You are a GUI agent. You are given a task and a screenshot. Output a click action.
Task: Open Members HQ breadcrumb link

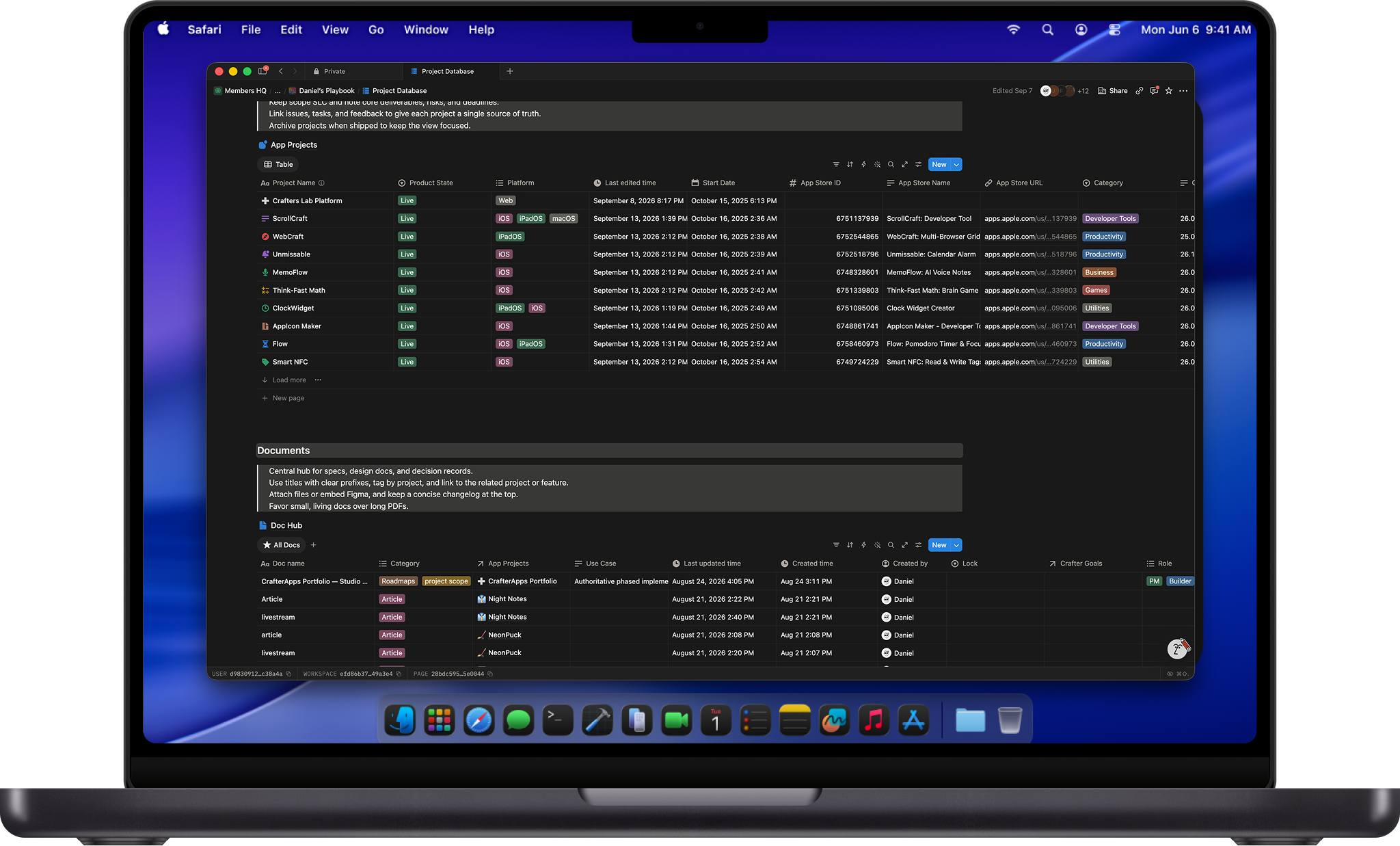coord(240,90)
